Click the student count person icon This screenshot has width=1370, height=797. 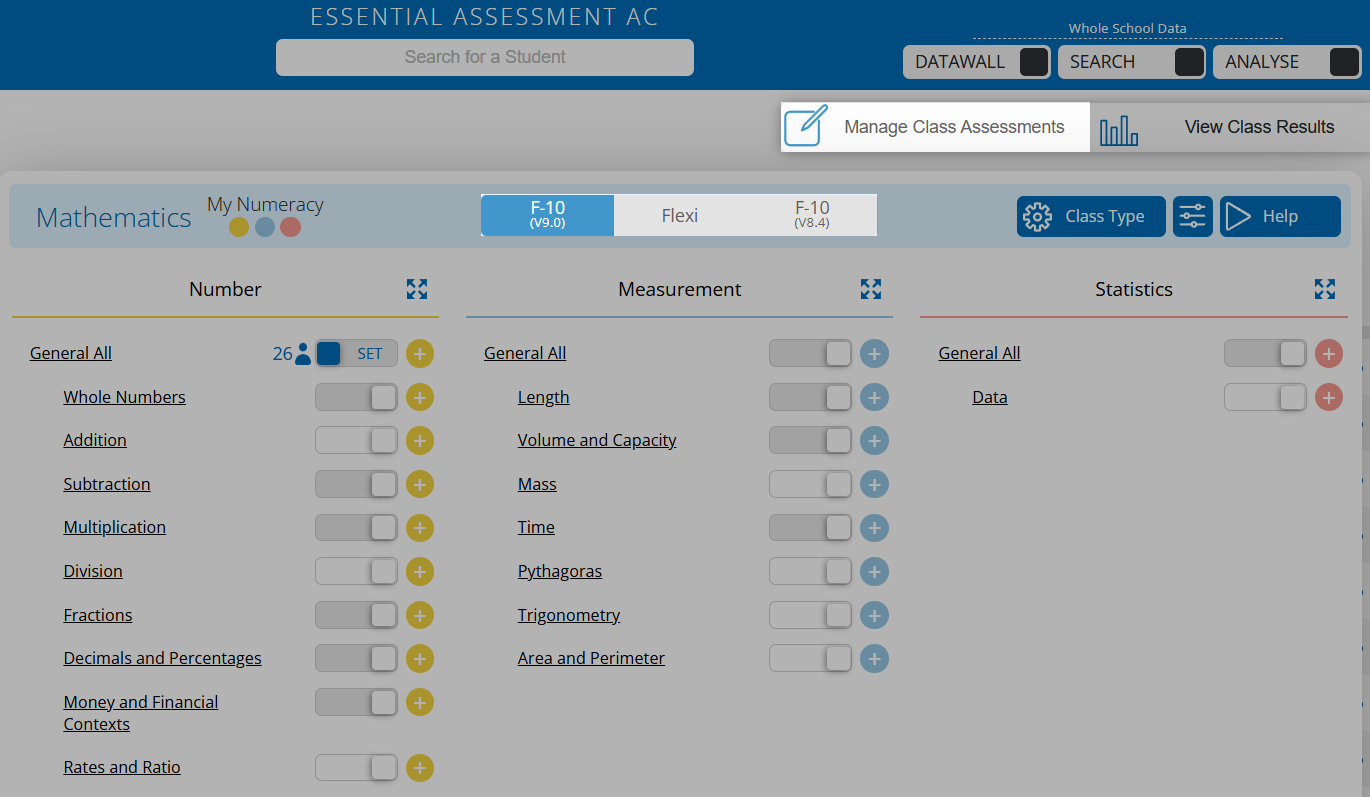point(303,353)
